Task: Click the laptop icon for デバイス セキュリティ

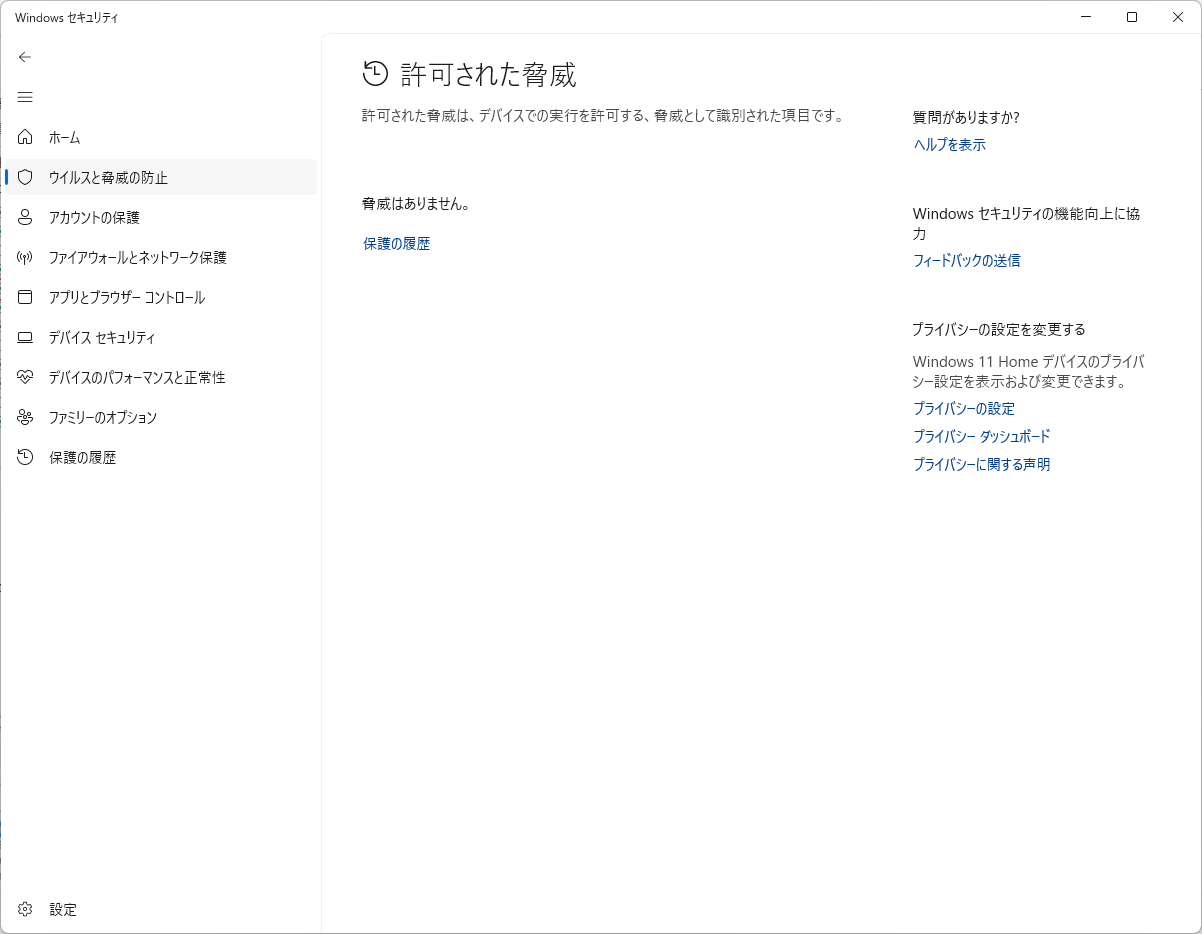Action: 26,337
